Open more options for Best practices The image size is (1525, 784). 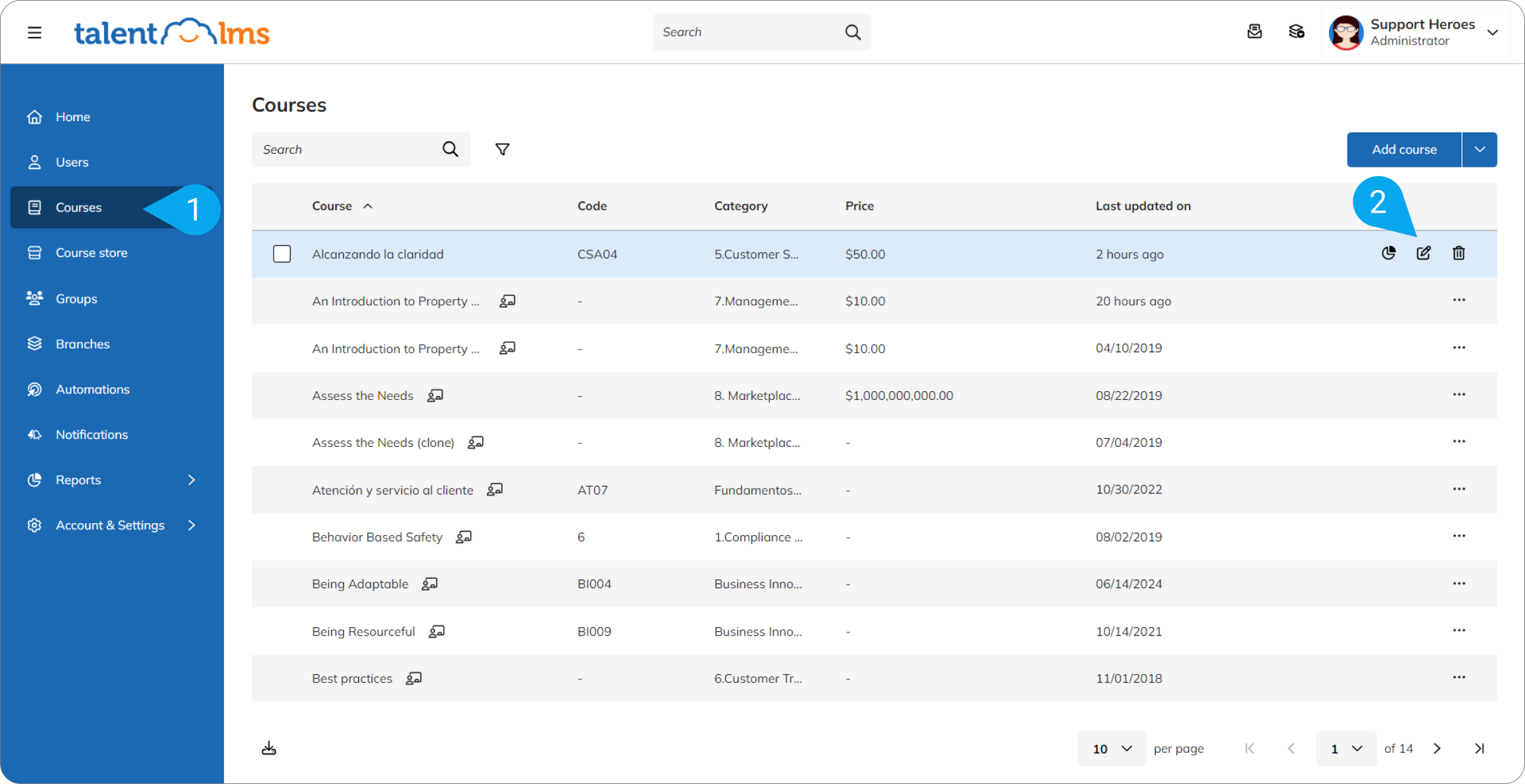[x=1459, y=677]
